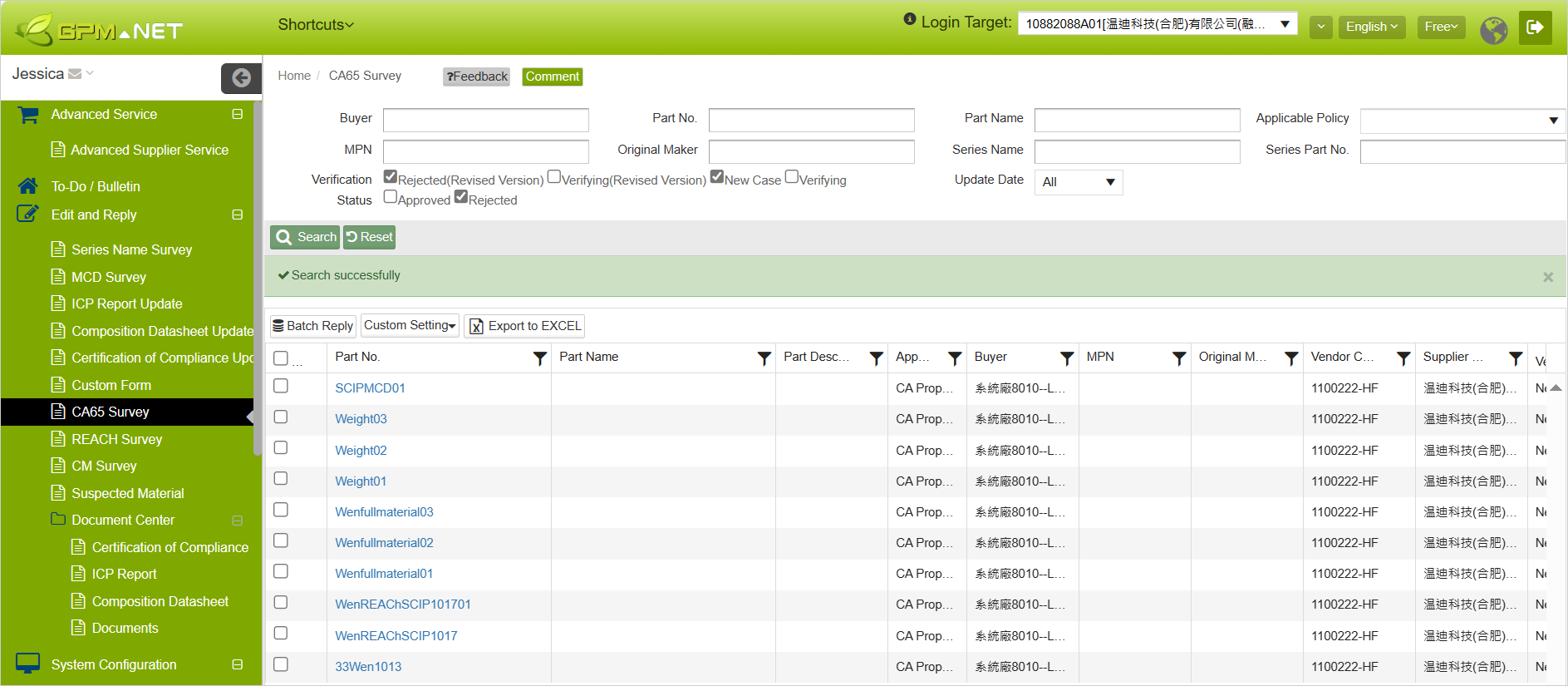Click the globe icon in header
The image size is (1568, 686).
pos(1493,29)
